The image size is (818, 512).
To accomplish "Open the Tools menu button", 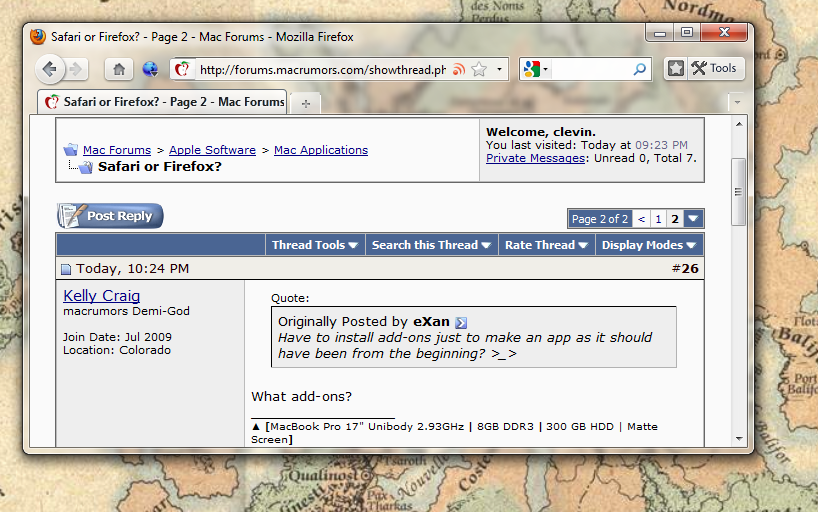I will tap(714, 68).
